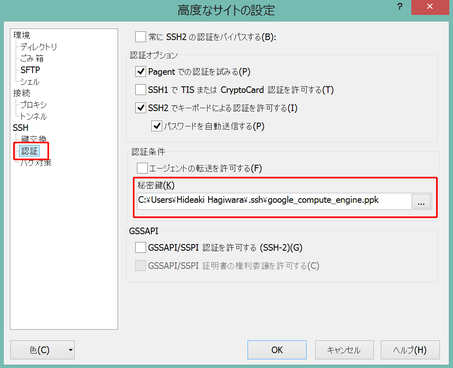Close the 高度なサイトの設定 dialog
Screen dimensions: 453x368
(430, 7)
